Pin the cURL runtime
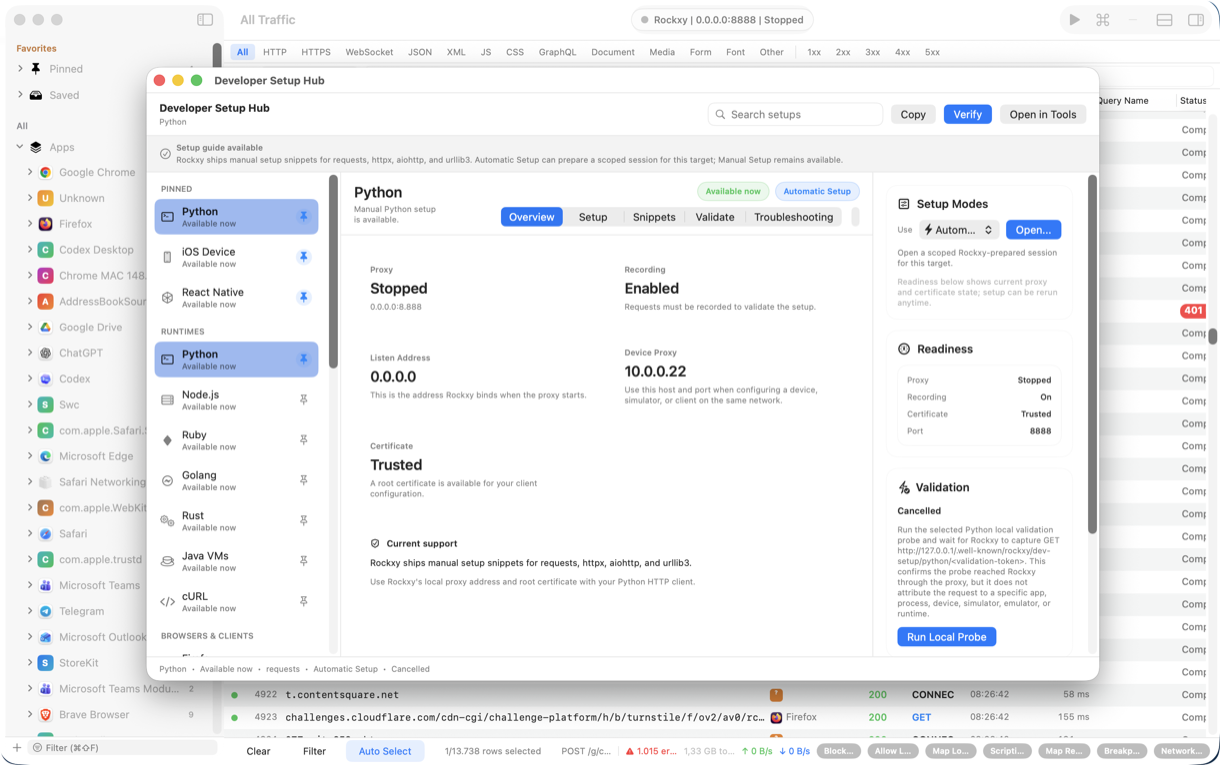The width and height of the screenshot is (1220, 765). click(x=303, y=601)
